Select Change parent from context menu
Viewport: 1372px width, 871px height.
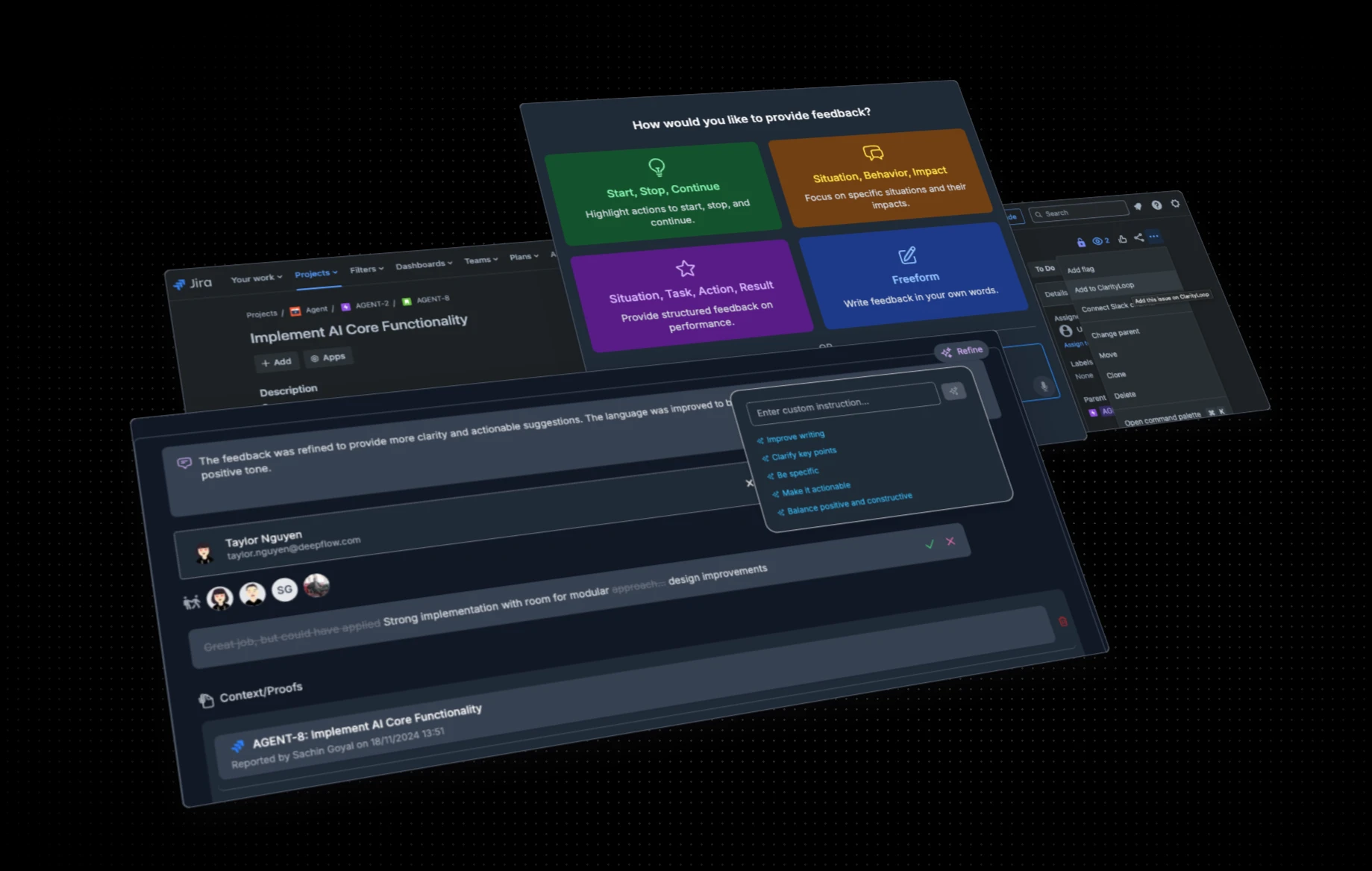point(1115,333)
